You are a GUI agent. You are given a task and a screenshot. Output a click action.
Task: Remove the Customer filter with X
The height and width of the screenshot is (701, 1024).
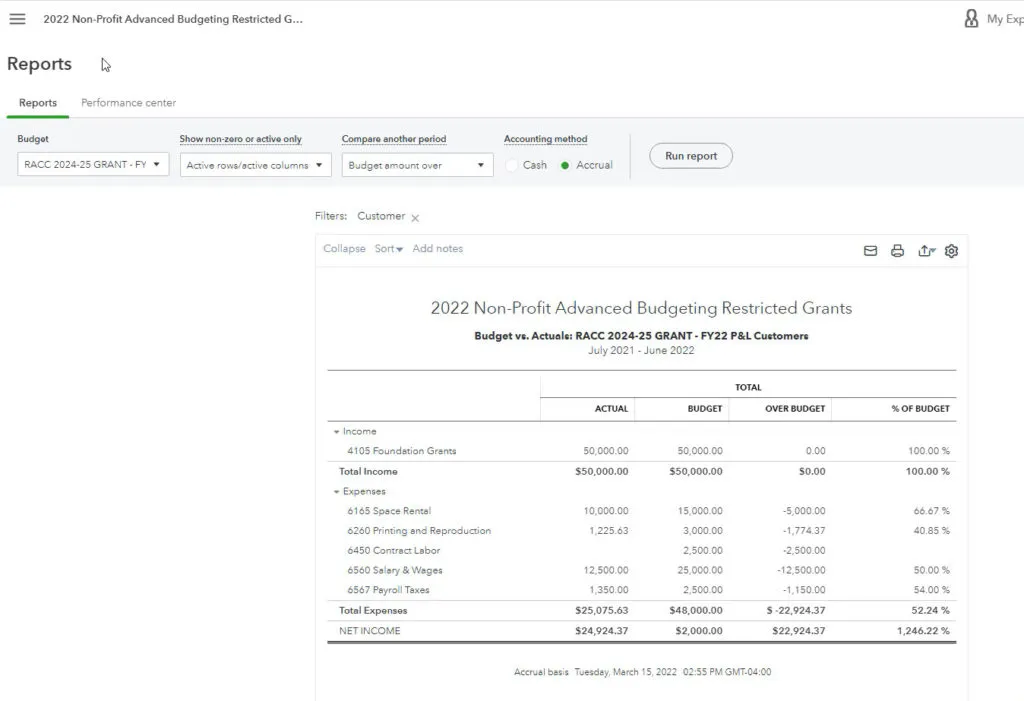[x=415, y=217]
